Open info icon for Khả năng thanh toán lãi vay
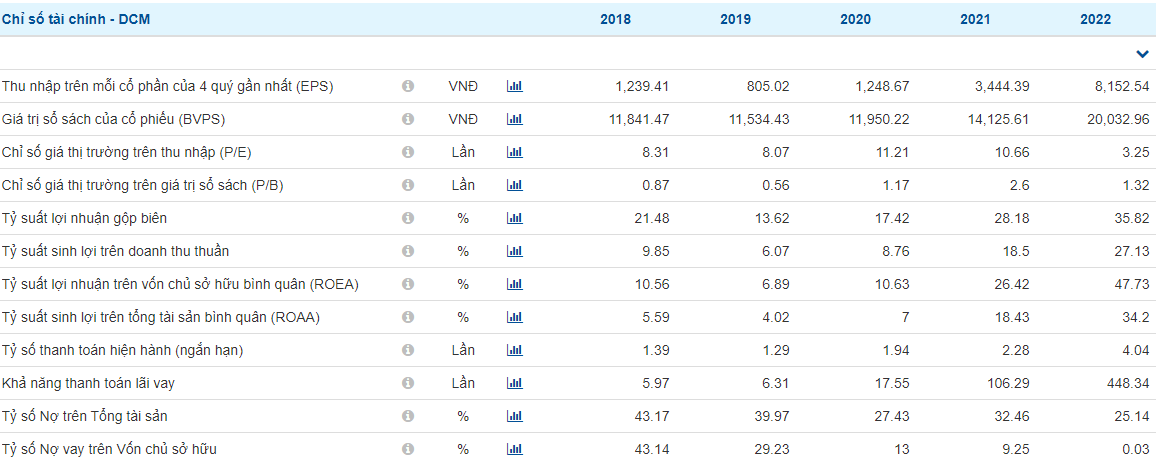The height and width of the screenshot is (467, 1156). pos(408,383)
